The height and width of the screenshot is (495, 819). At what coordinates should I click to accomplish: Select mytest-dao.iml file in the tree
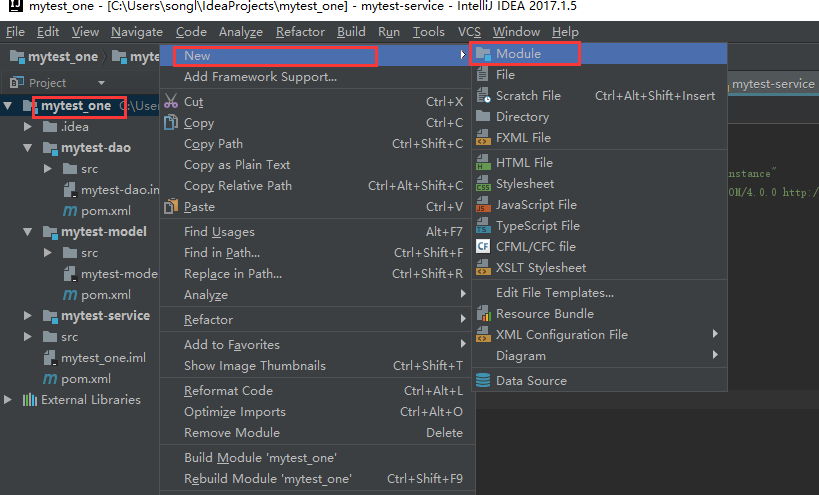click(120, 190)
